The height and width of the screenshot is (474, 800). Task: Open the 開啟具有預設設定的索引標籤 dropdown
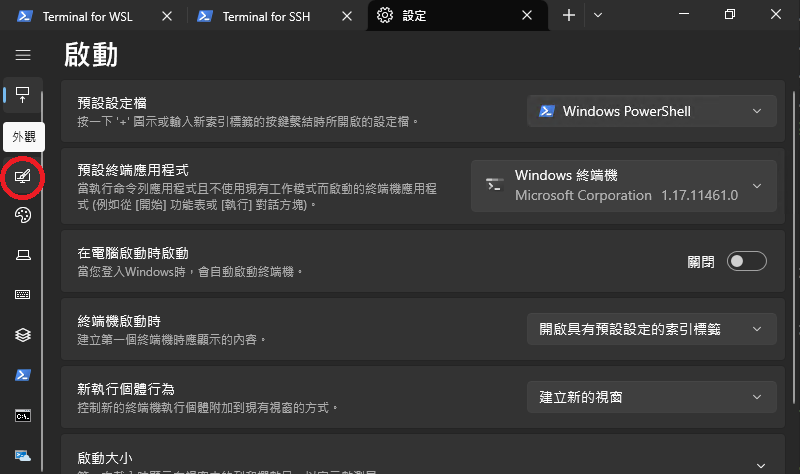[x=652, y=329]
